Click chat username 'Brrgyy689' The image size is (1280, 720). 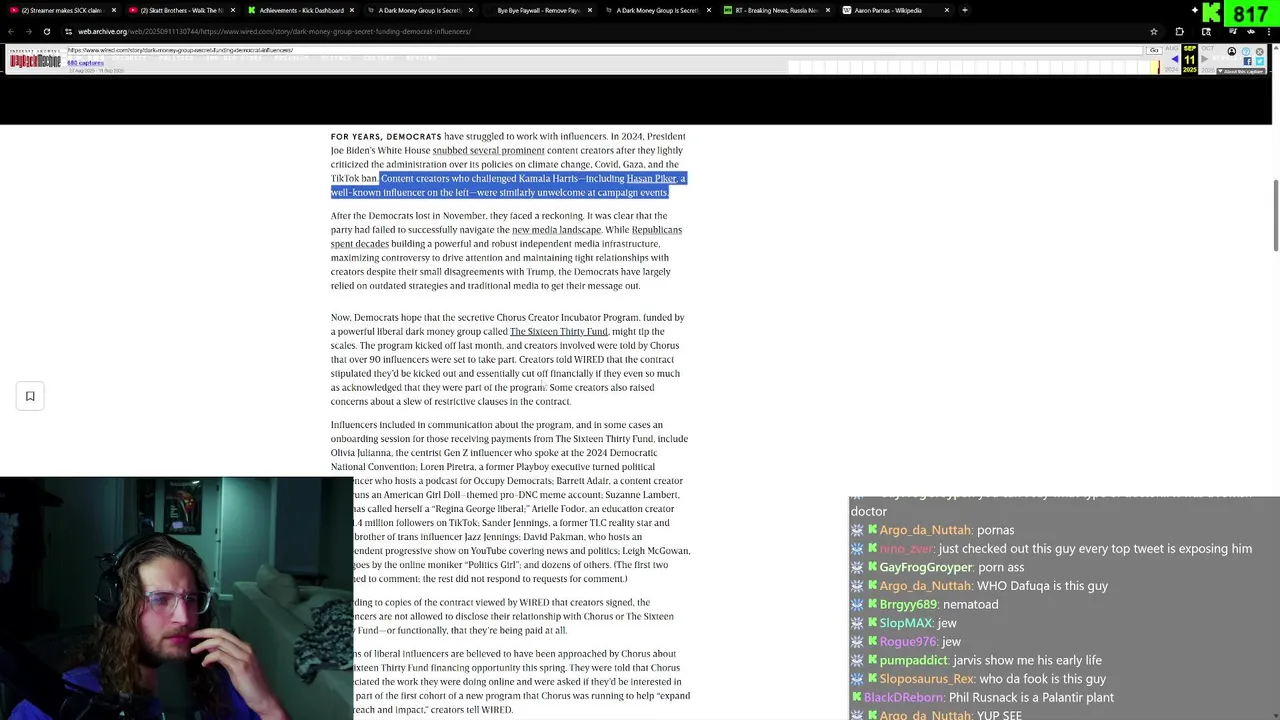(908, 604)
